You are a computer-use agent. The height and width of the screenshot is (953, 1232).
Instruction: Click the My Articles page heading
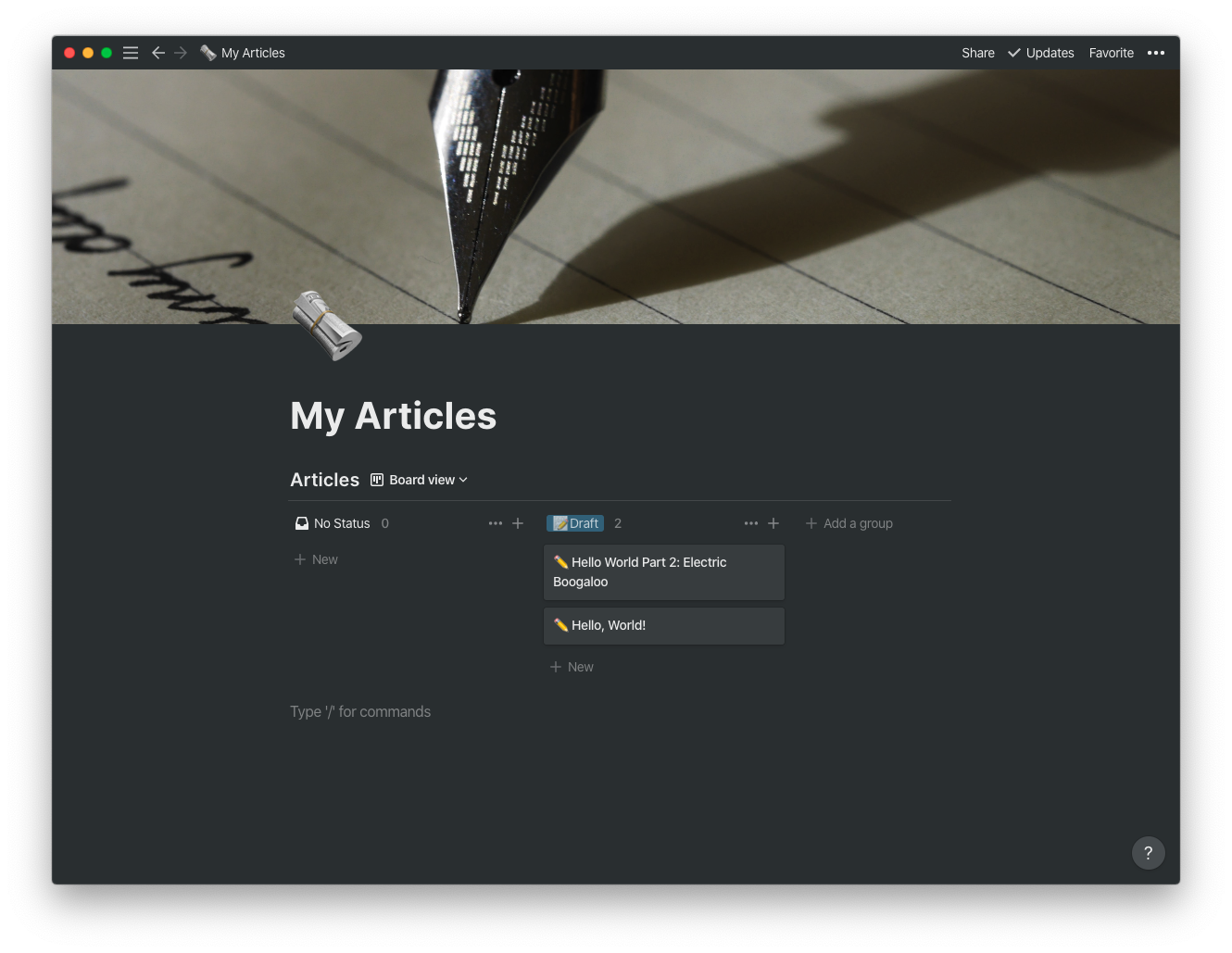(x=394, y=416)
